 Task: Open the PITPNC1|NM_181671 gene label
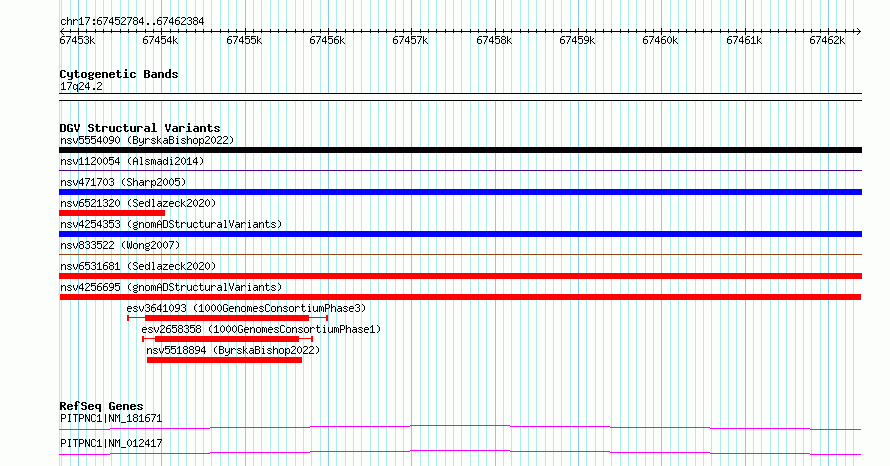pyautogui.click(x=111, y=418)
